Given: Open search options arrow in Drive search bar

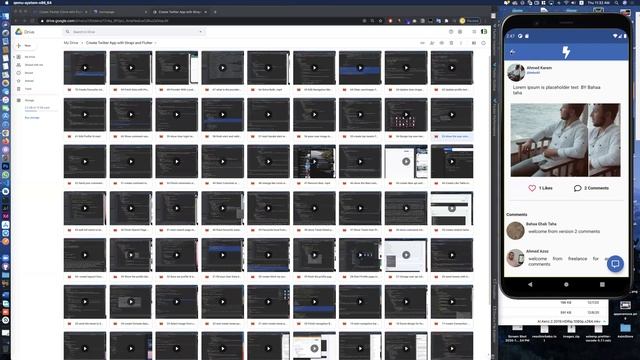Looking at the screenshot, I should [200, 32].
